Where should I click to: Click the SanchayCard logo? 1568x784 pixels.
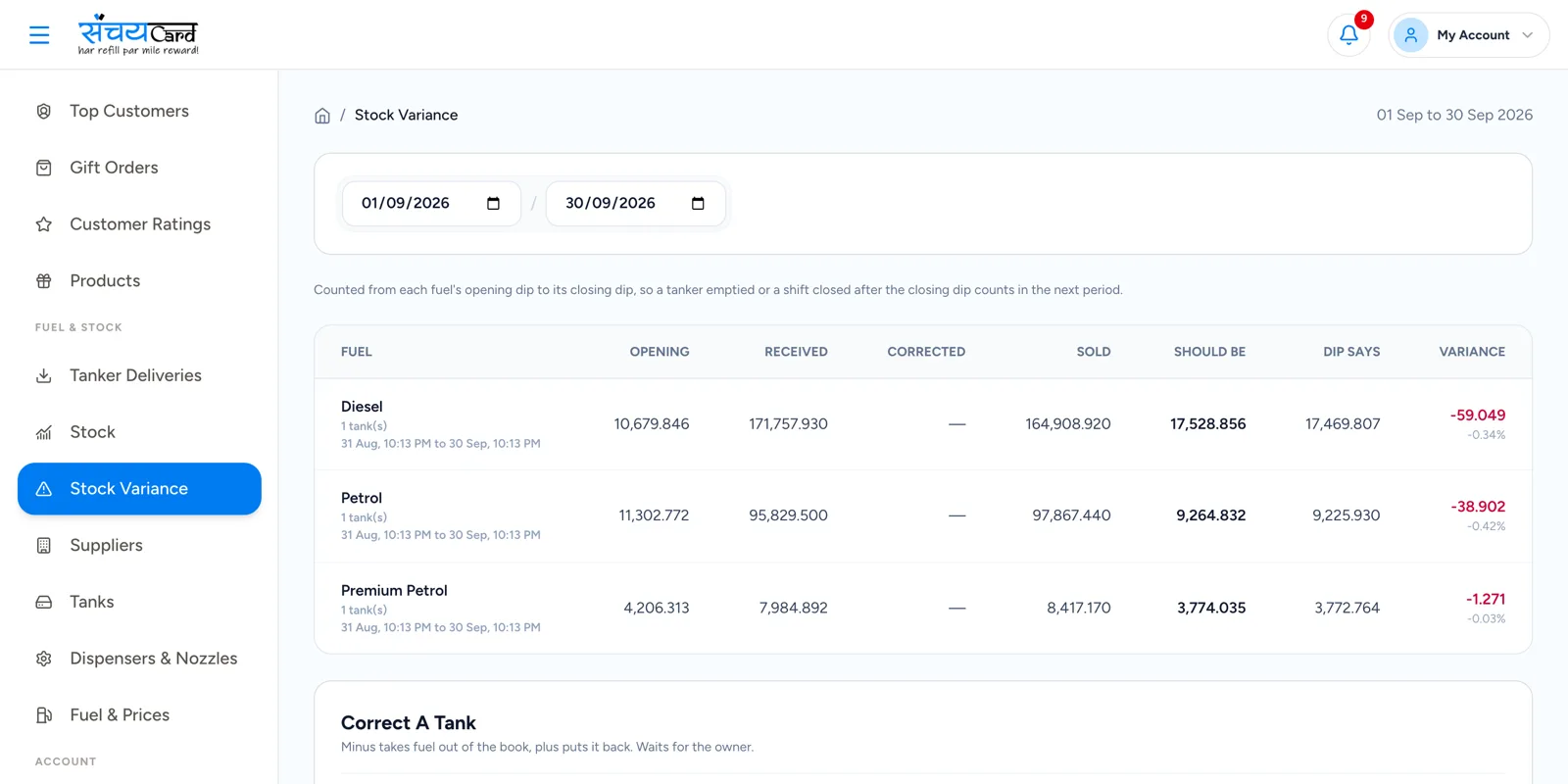[138, 35]
